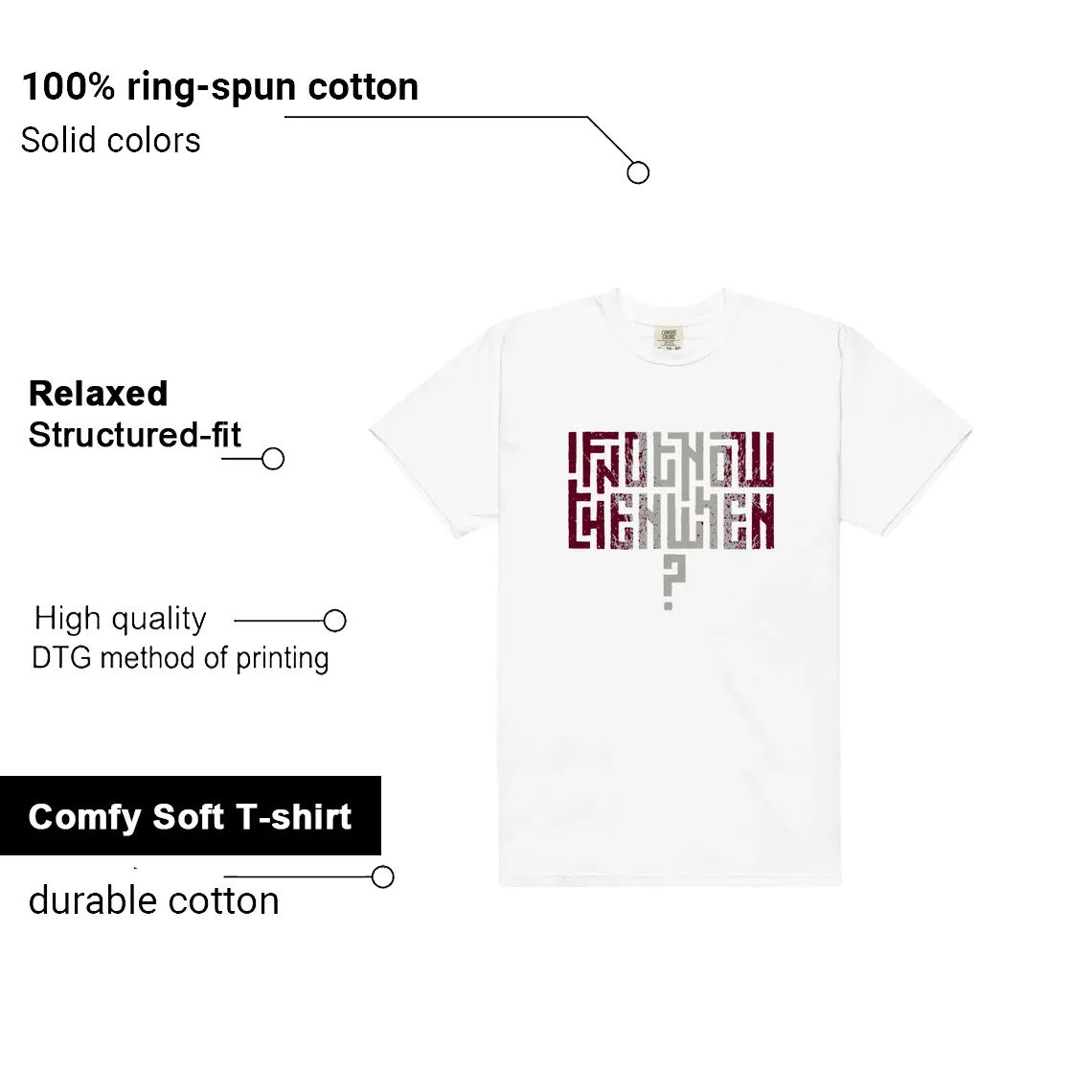Click the Comfy Soft T-shirt black banner

pos(190,815)
